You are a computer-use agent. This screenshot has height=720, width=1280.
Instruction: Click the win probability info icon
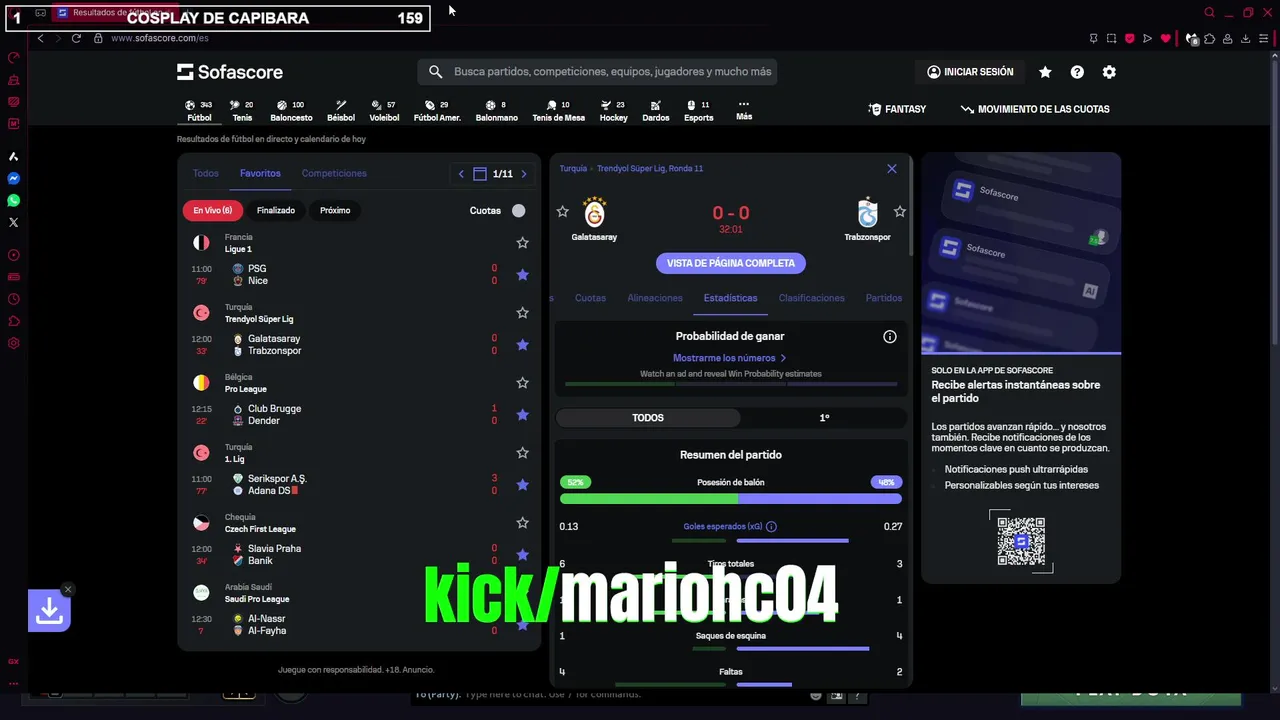(890, 337)
